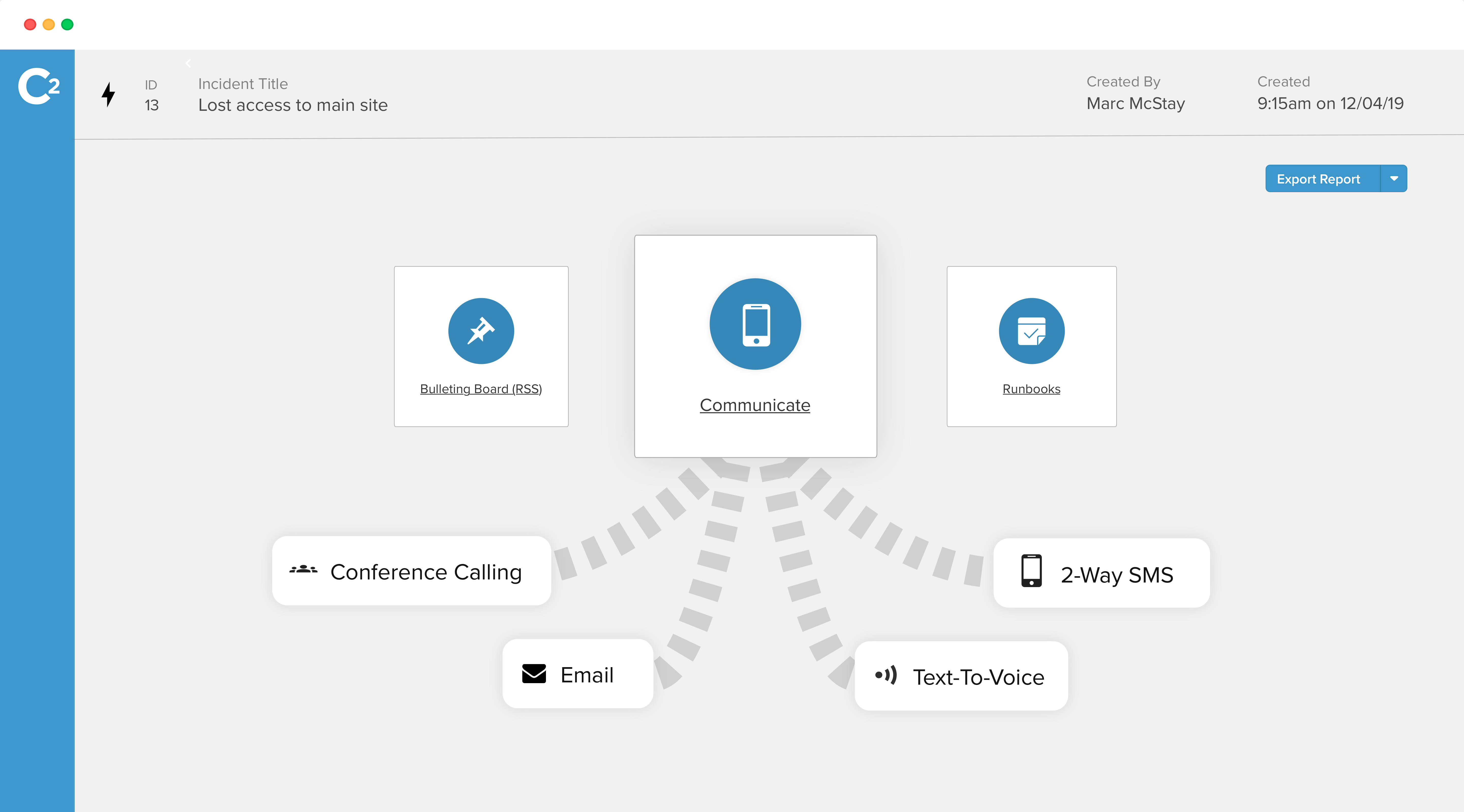Click the envelope icon next to Email
The height and width of the screenshot is (812, 1464).
(534, 674)
